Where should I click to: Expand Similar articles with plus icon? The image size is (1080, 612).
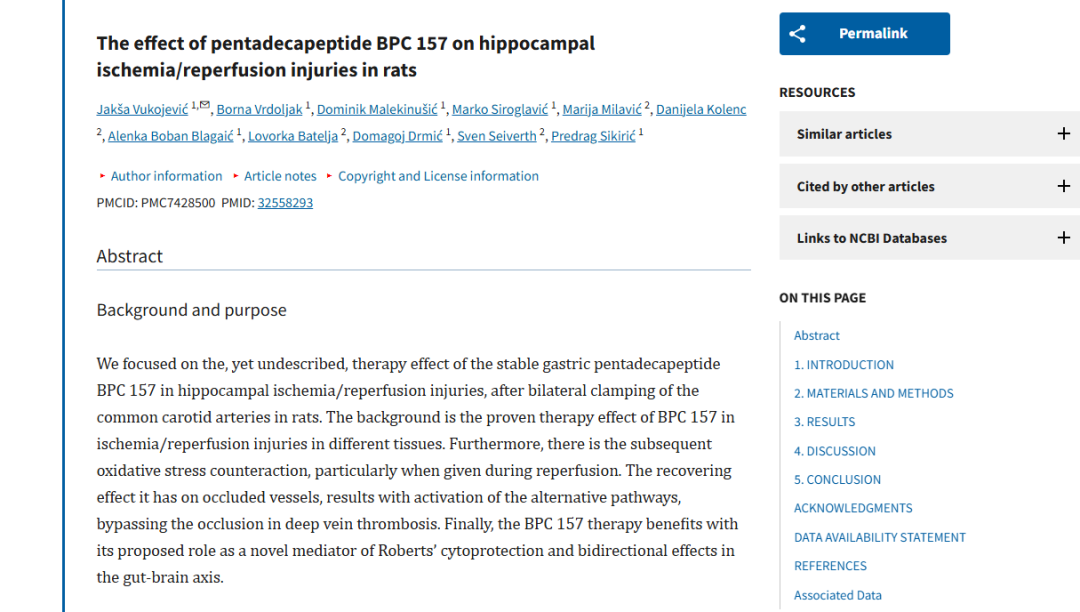(1063, 134)
